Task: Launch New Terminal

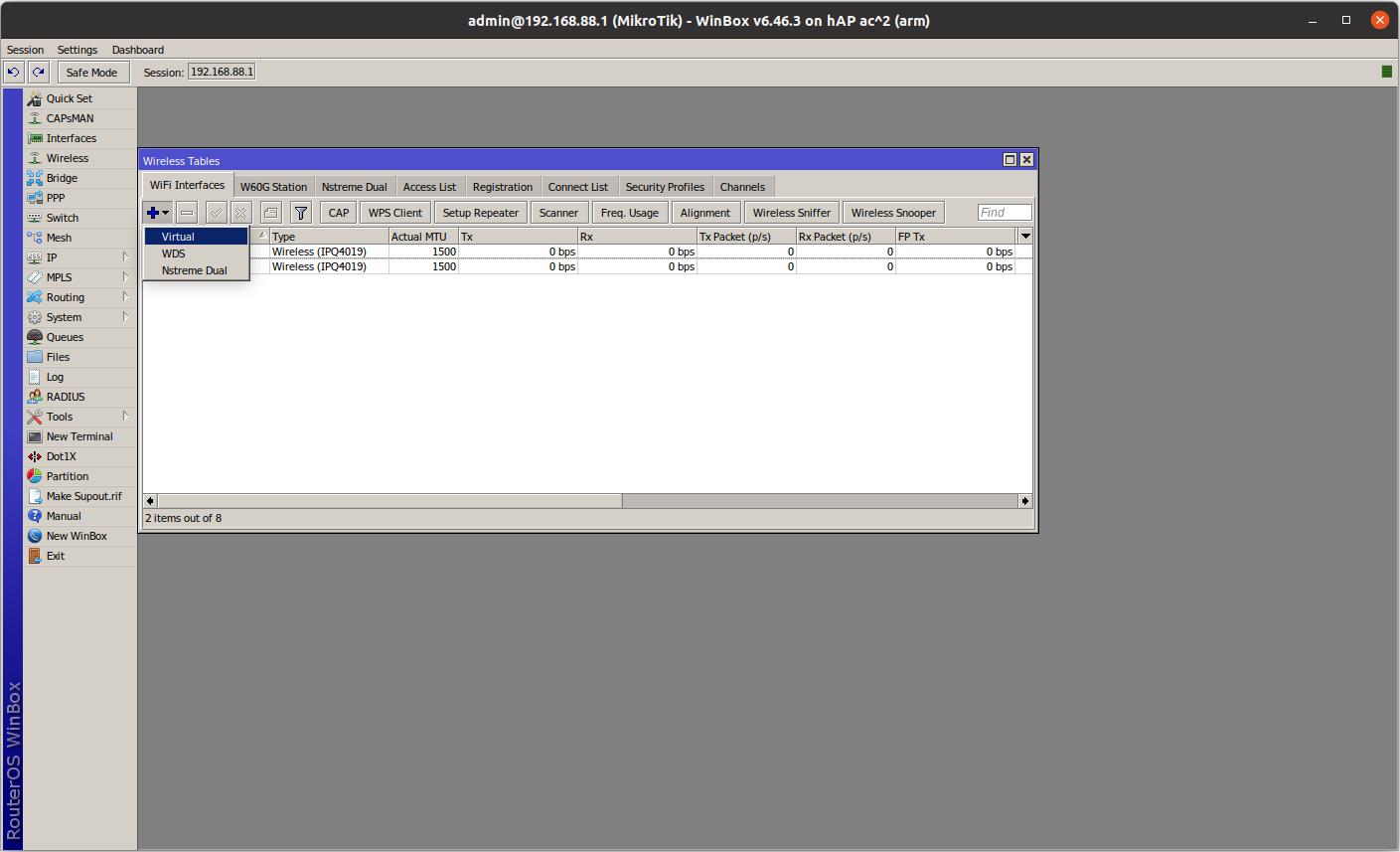Action: coord(78,436)
